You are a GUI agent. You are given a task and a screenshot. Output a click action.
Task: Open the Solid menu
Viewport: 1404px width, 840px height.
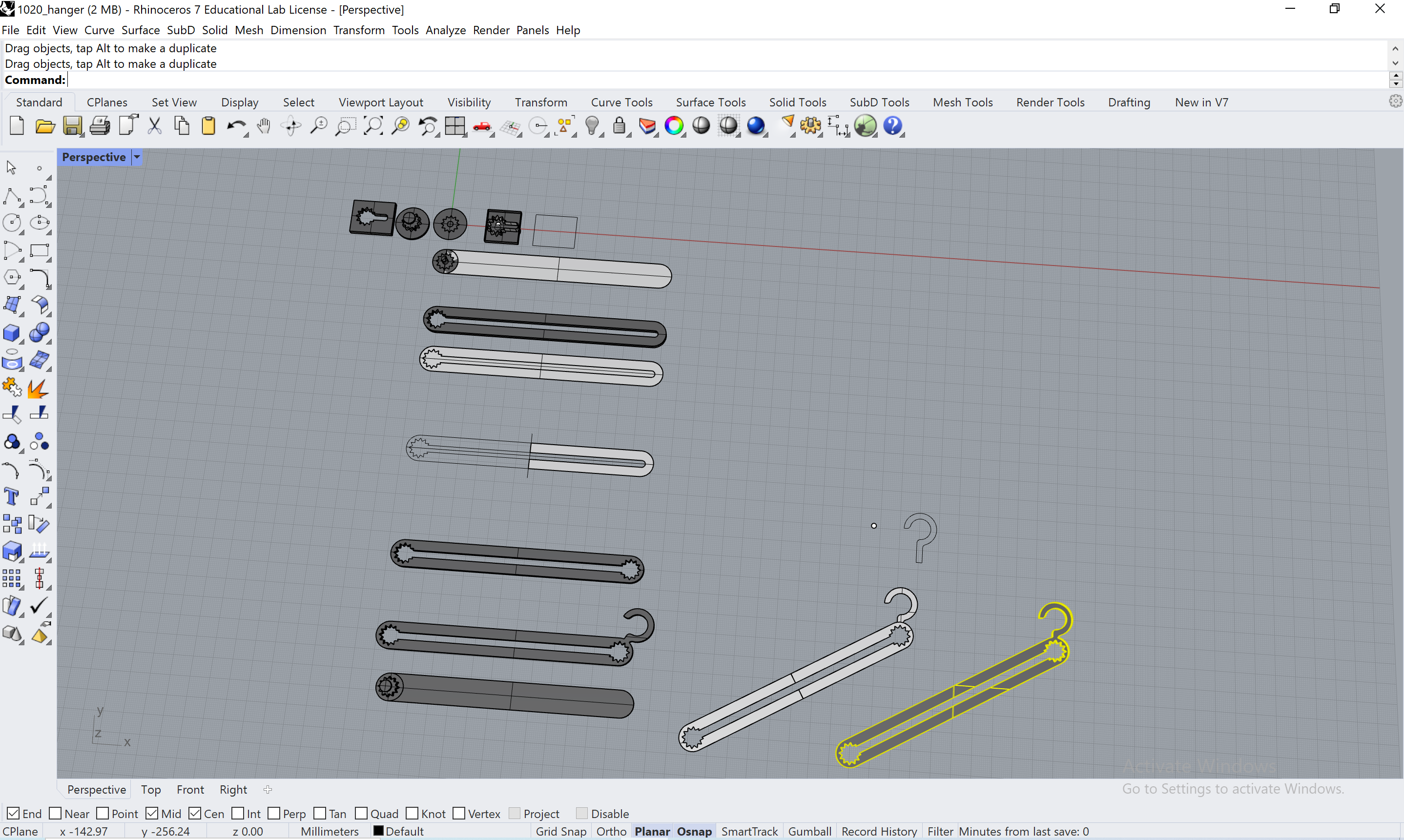tap(215, 30)
